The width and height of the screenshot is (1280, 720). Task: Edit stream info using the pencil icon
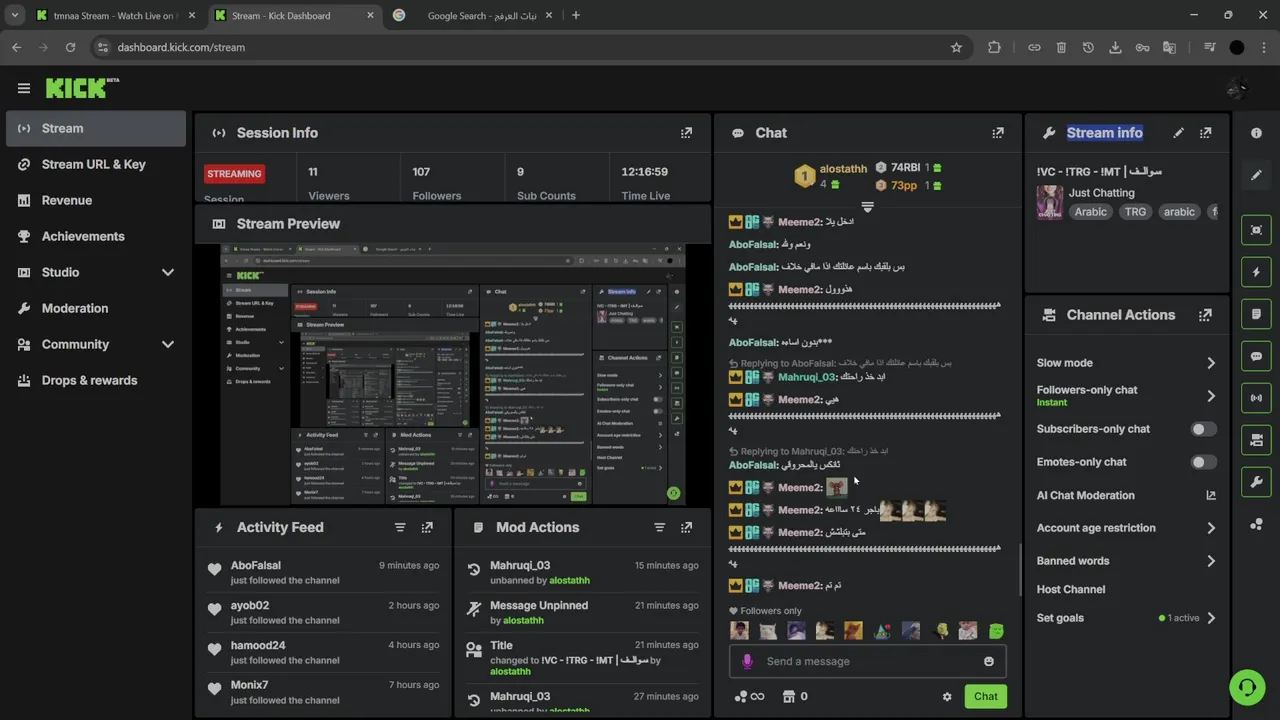click(1178, 133)
